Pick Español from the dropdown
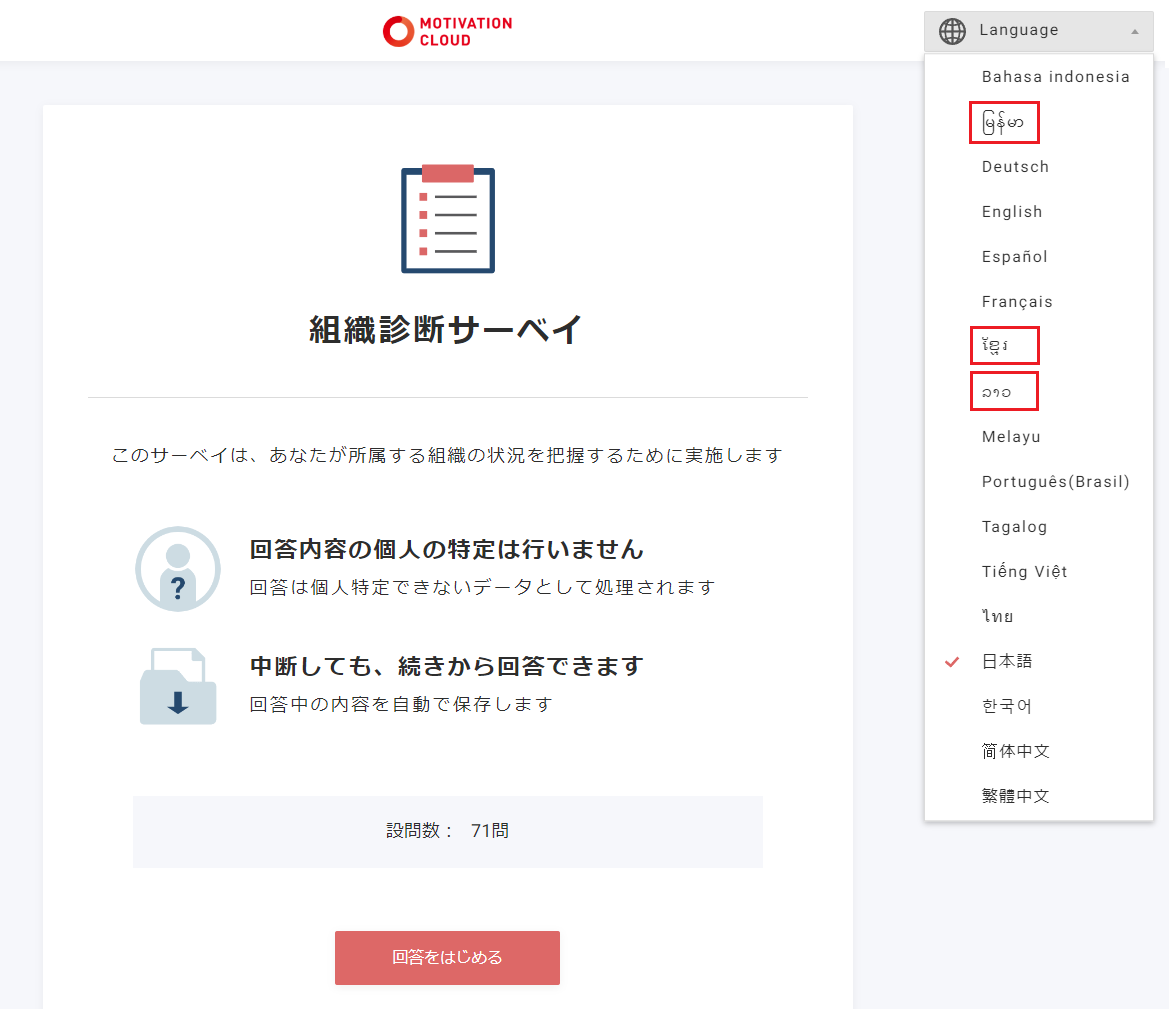This screenshot has width=1169, height=1009. 1014,257
